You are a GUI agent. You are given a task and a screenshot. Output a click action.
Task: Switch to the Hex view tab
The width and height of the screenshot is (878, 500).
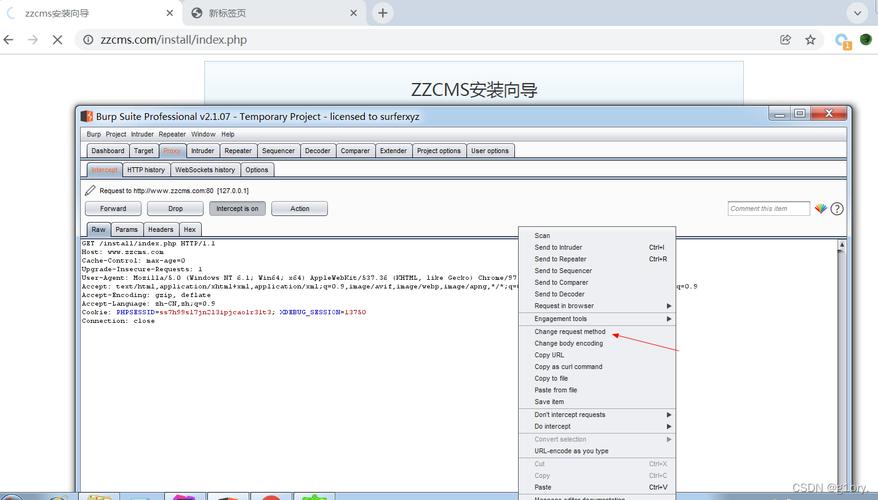click(190, 230)
